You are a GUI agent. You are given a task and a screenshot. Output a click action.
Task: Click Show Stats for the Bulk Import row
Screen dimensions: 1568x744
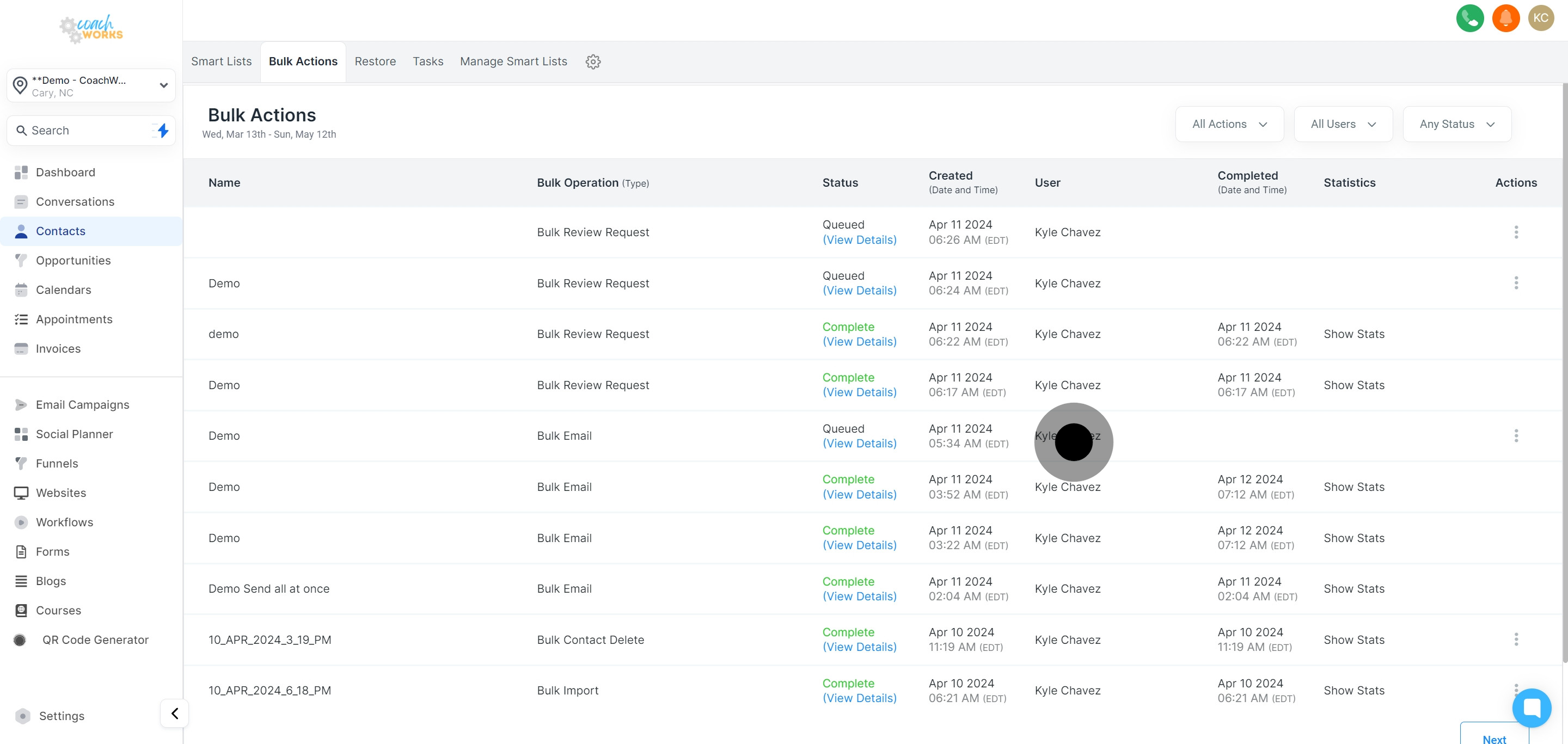(x=1353, y=691)
